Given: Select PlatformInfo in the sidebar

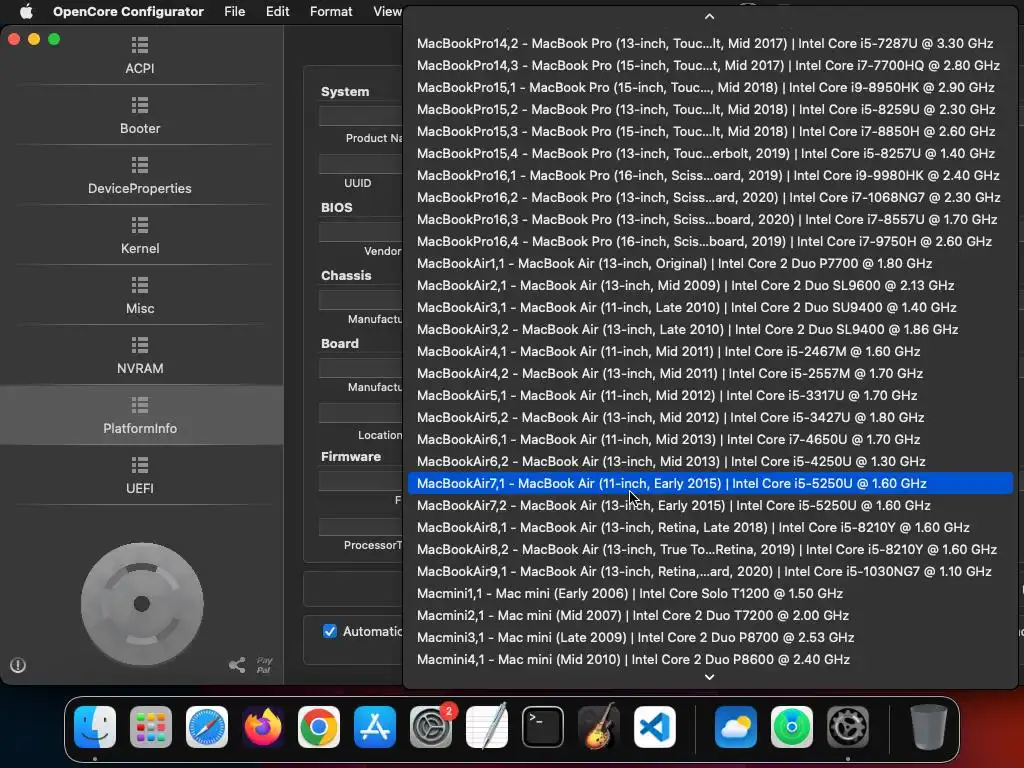Looking at the screenshot, I should click(140, 415).
